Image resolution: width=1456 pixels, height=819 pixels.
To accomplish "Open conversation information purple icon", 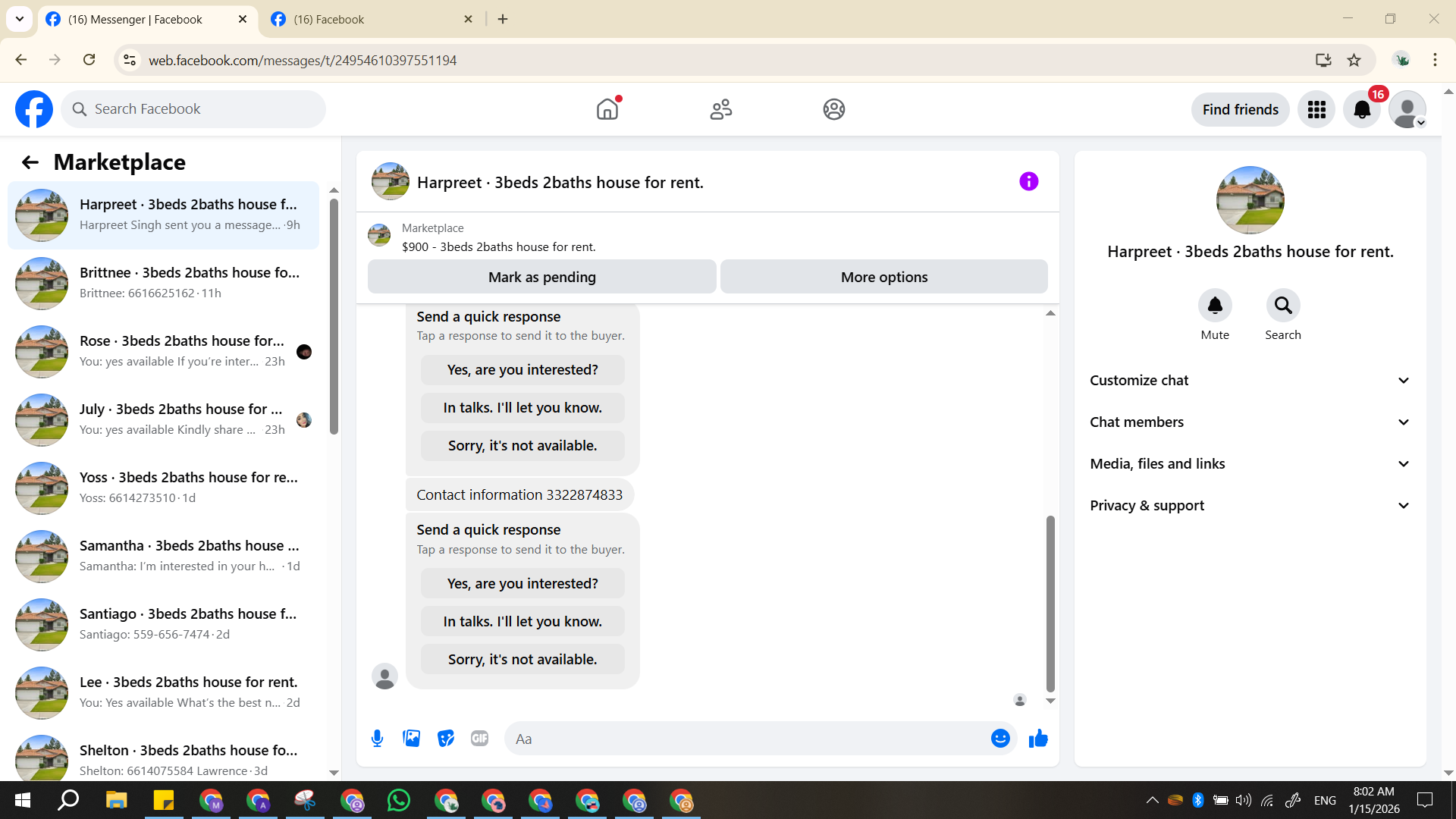I will [1028, 182].
